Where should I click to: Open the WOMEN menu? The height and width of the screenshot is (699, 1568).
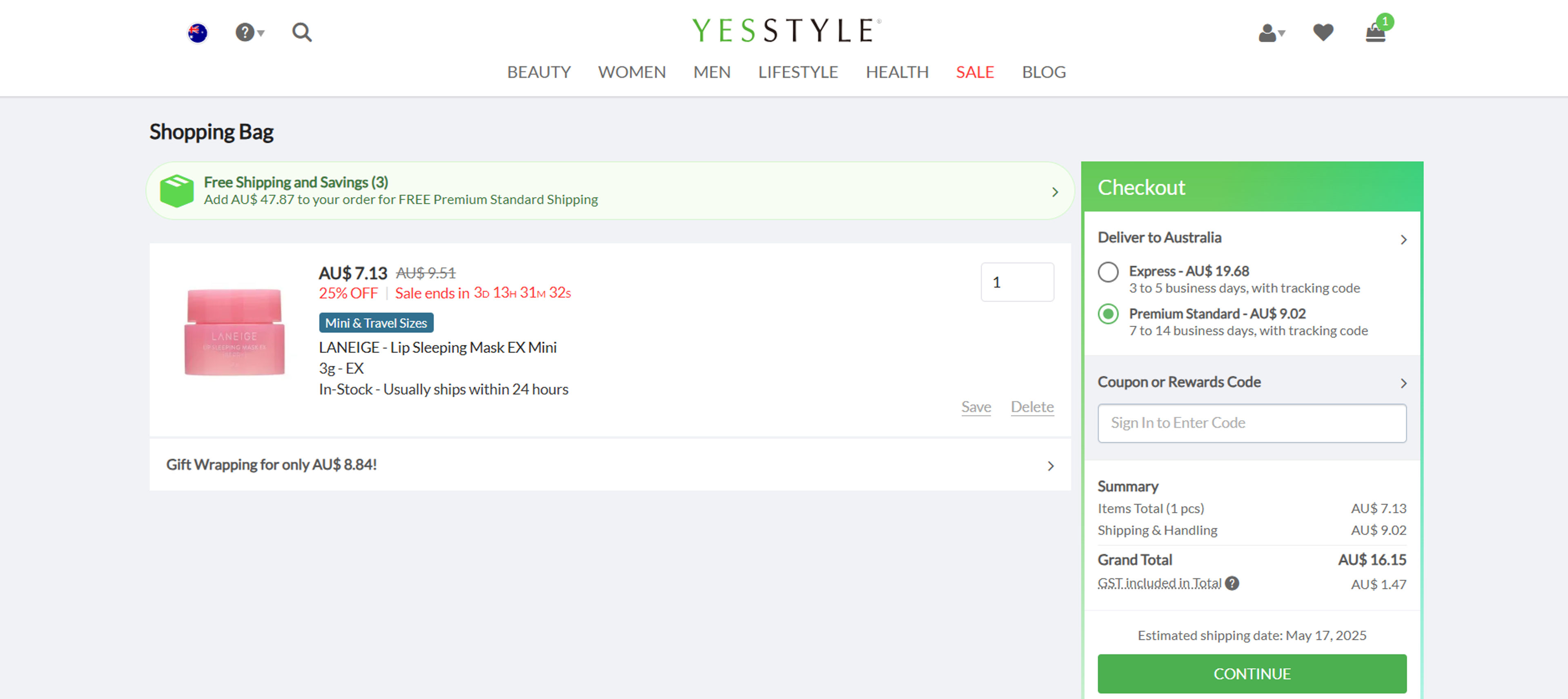[x=632, y=72]
